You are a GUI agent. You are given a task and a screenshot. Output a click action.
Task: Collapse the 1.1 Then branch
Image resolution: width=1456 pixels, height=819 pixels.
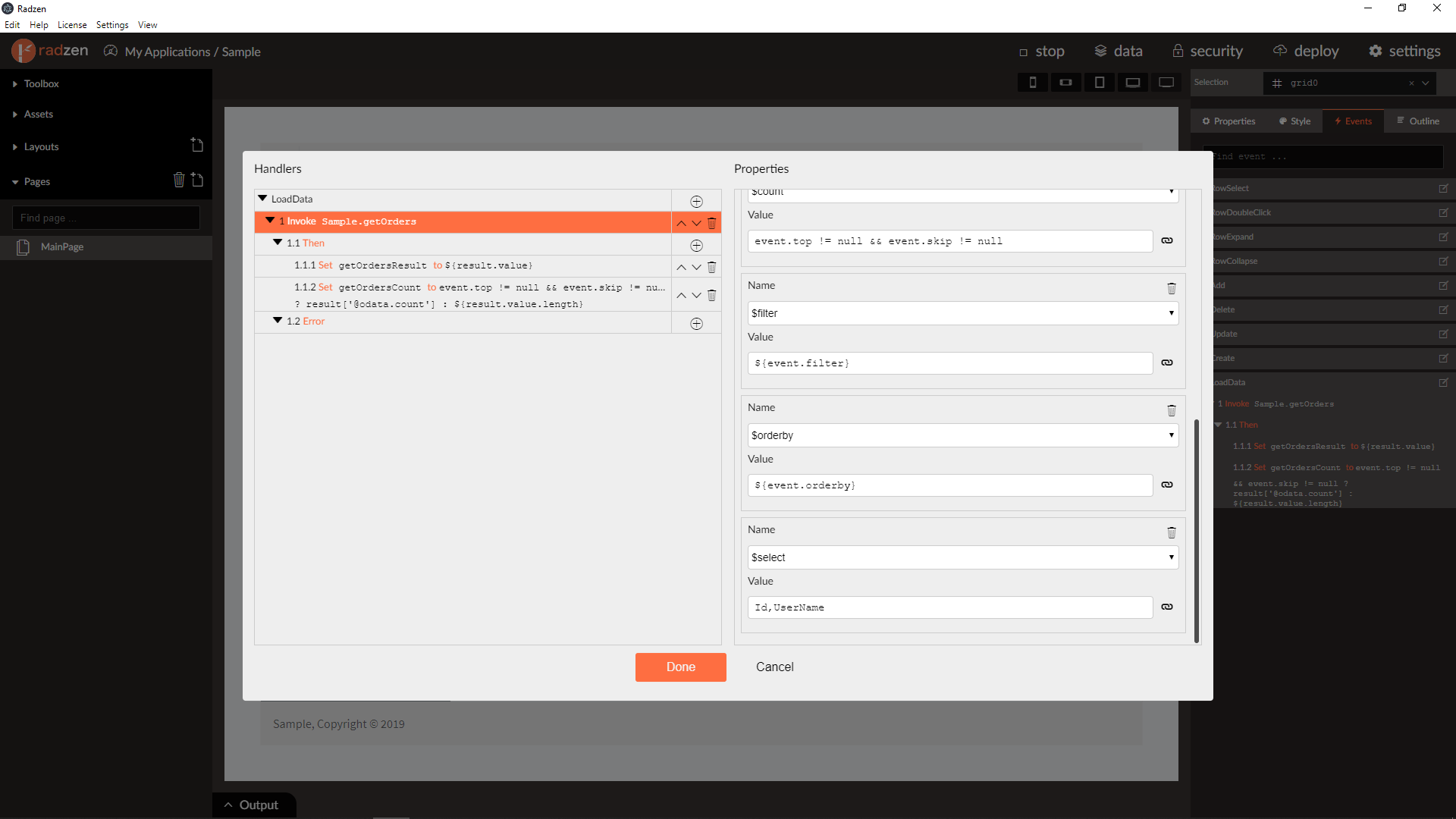(x=278, y=243)
